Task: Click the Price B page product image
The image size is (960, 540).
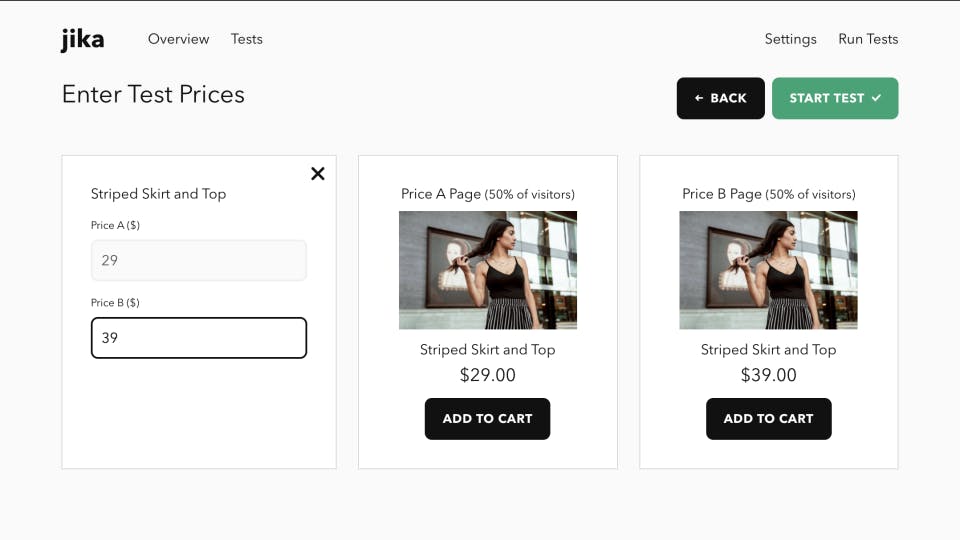Action: (768, 270)
